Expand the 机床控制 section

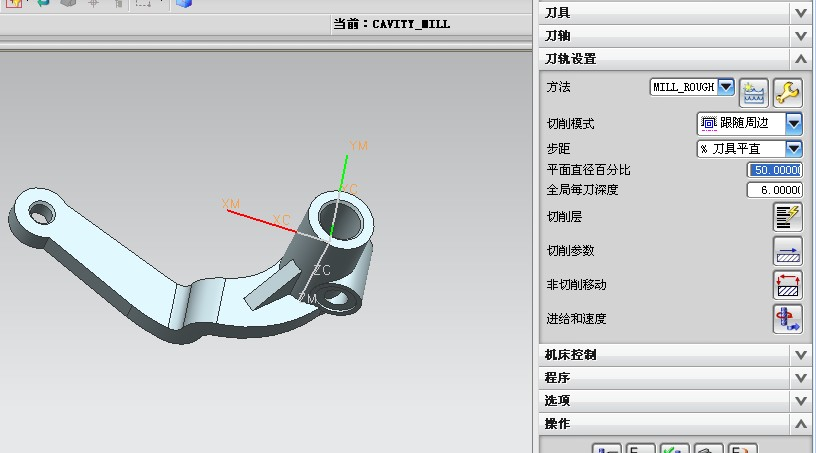pyautogui.click(x=675, y=355)
